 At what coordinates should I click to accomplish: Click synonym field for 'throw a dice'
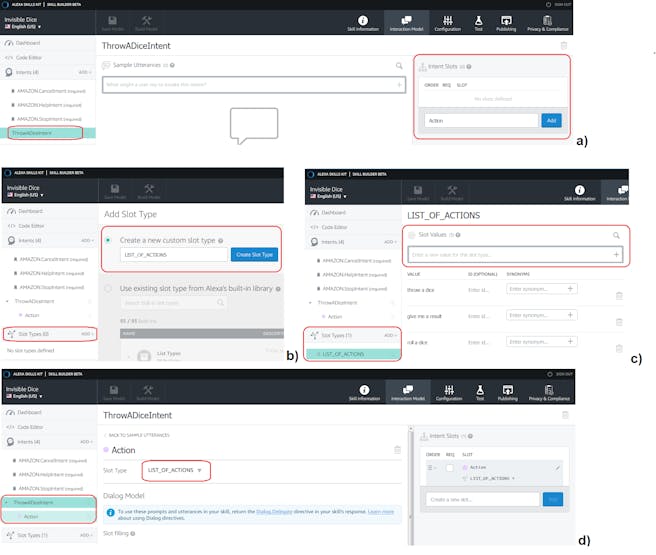click(542, 289)
